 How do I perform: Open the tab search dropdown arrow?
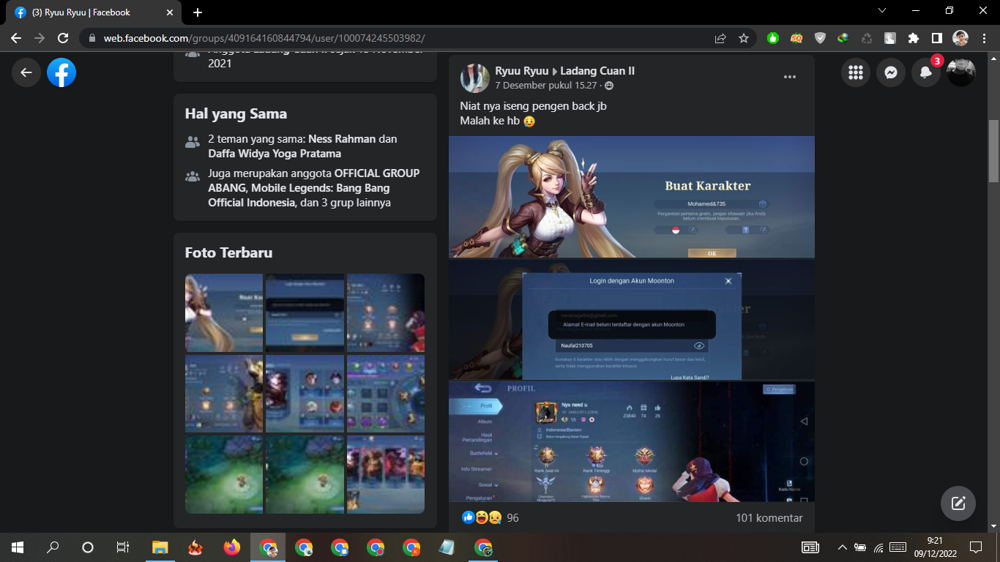tap(881, 11)
